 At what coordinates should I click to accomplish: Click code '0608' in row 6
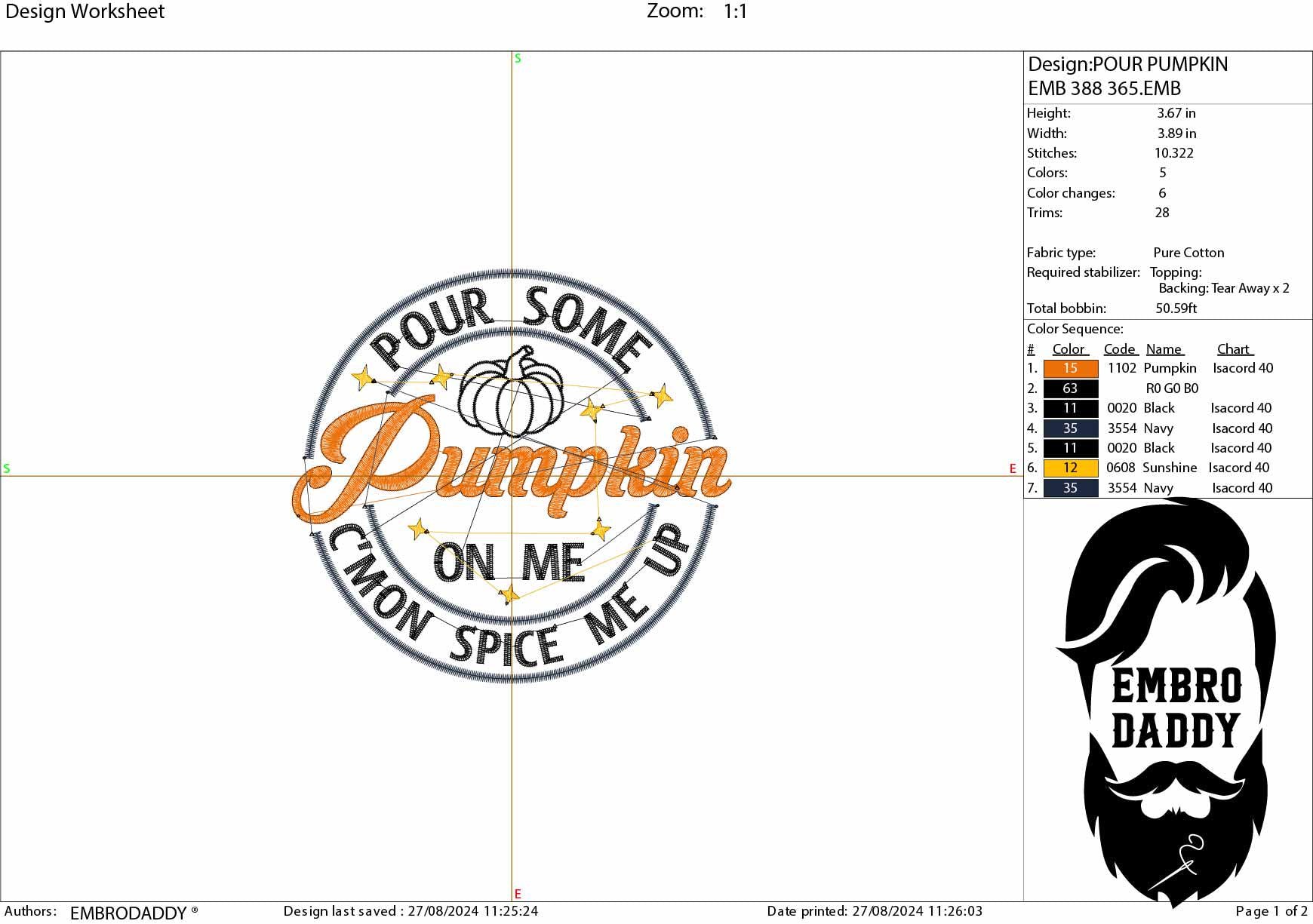[x=1121, y=468]
